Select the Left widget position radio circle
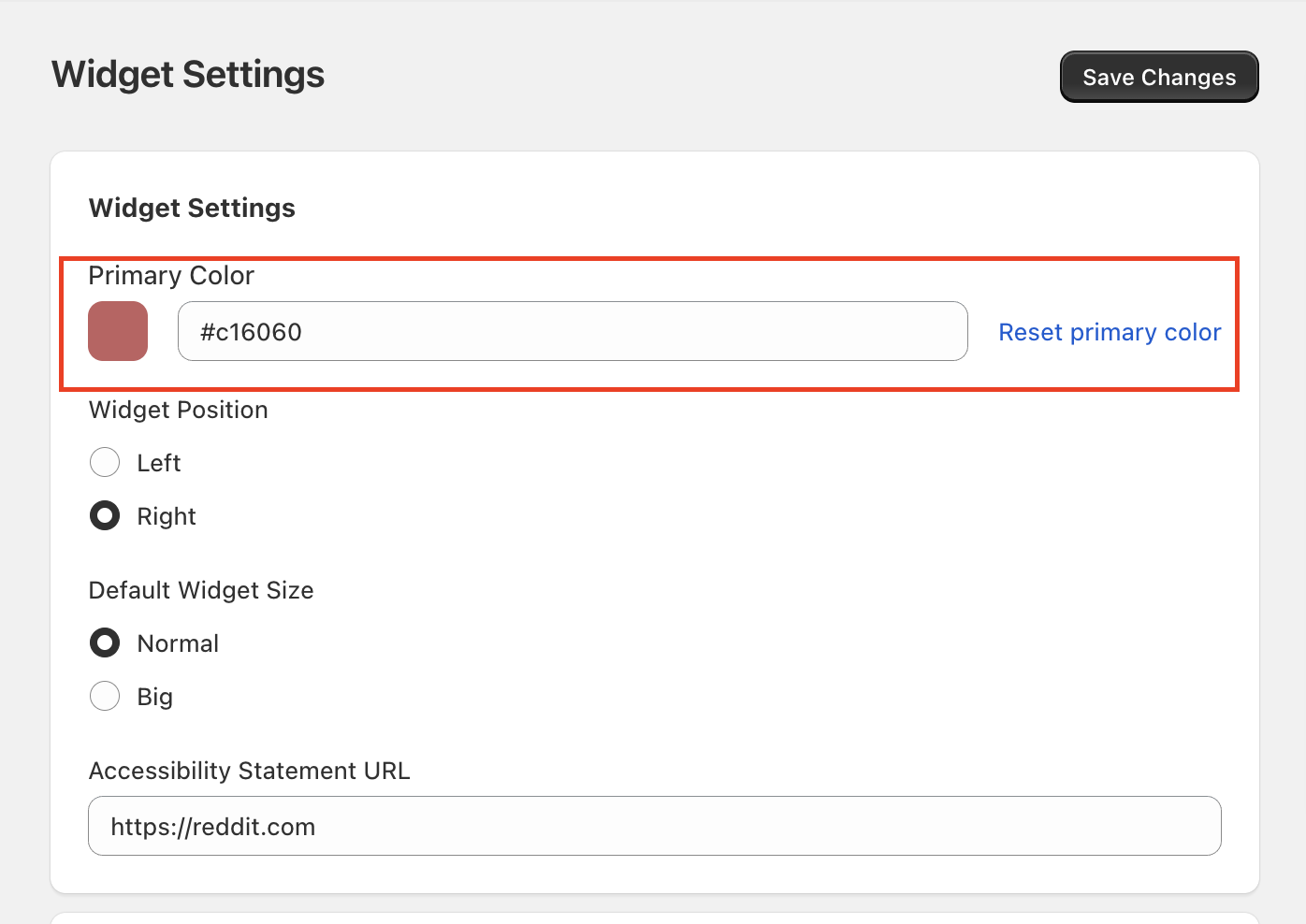This screenshot has width=1306, height=924. click(x=105, y=462)
